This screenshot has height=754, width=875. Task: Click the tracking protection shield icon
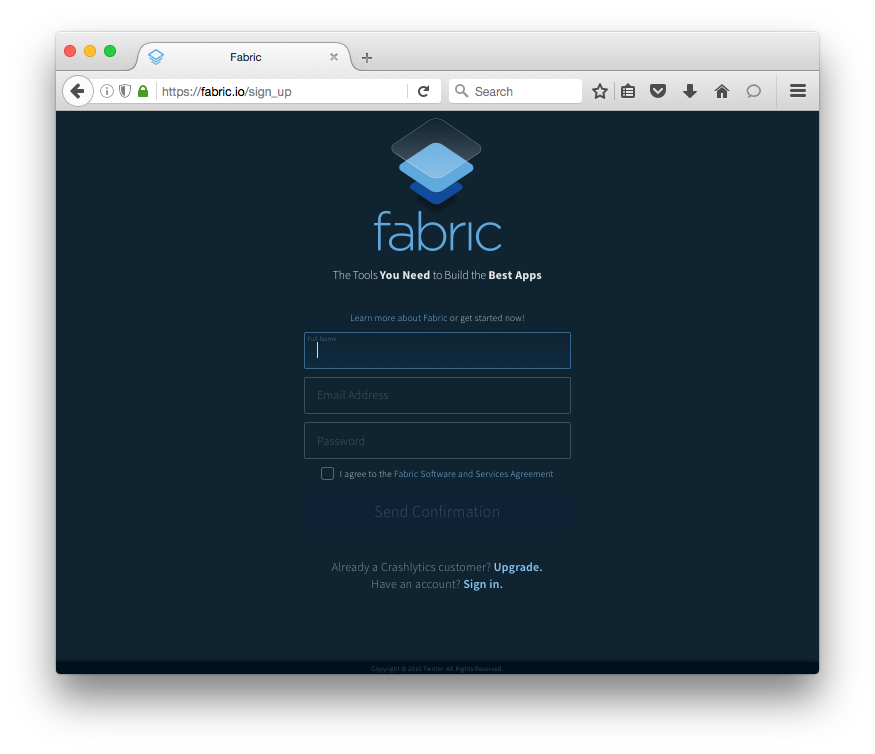pos(124,90)
